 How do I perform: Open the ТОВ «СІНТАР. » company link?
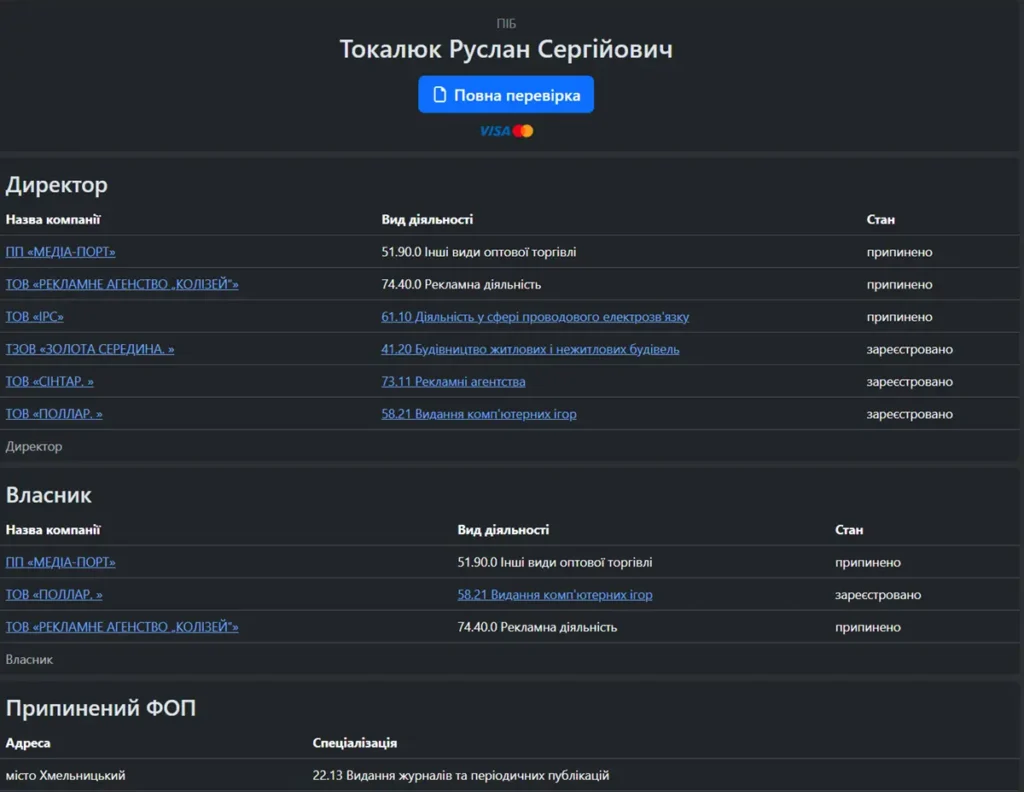click(x=50, y=381)
